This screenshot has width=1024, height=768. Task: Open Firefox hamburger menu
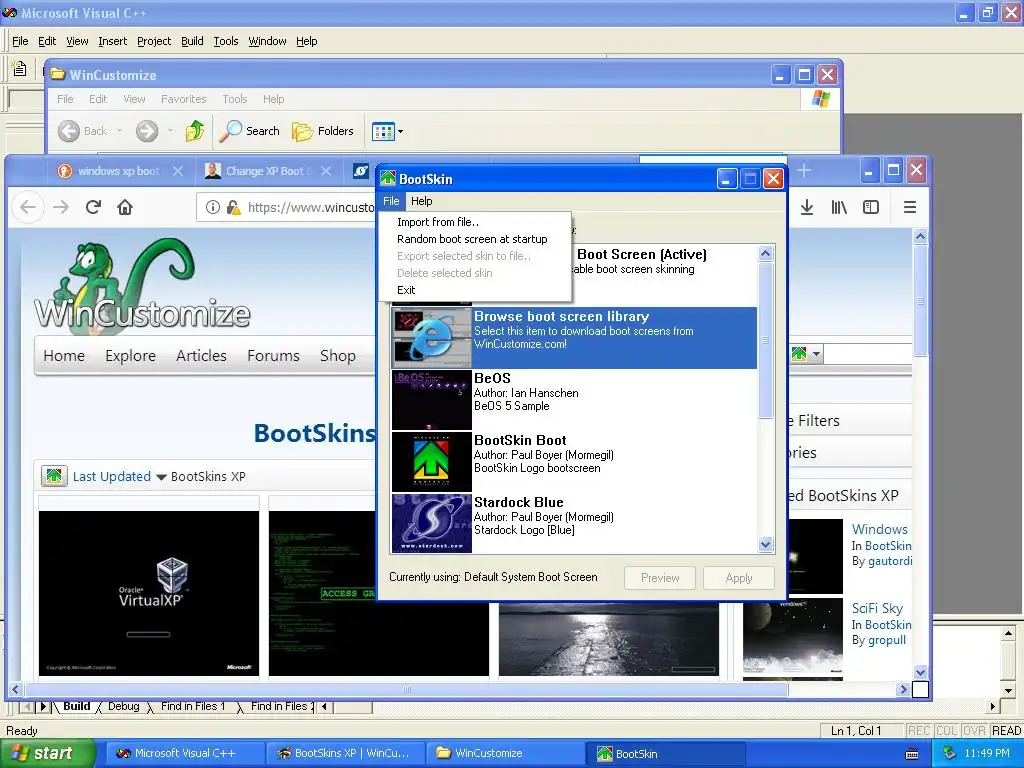[909, 207]
